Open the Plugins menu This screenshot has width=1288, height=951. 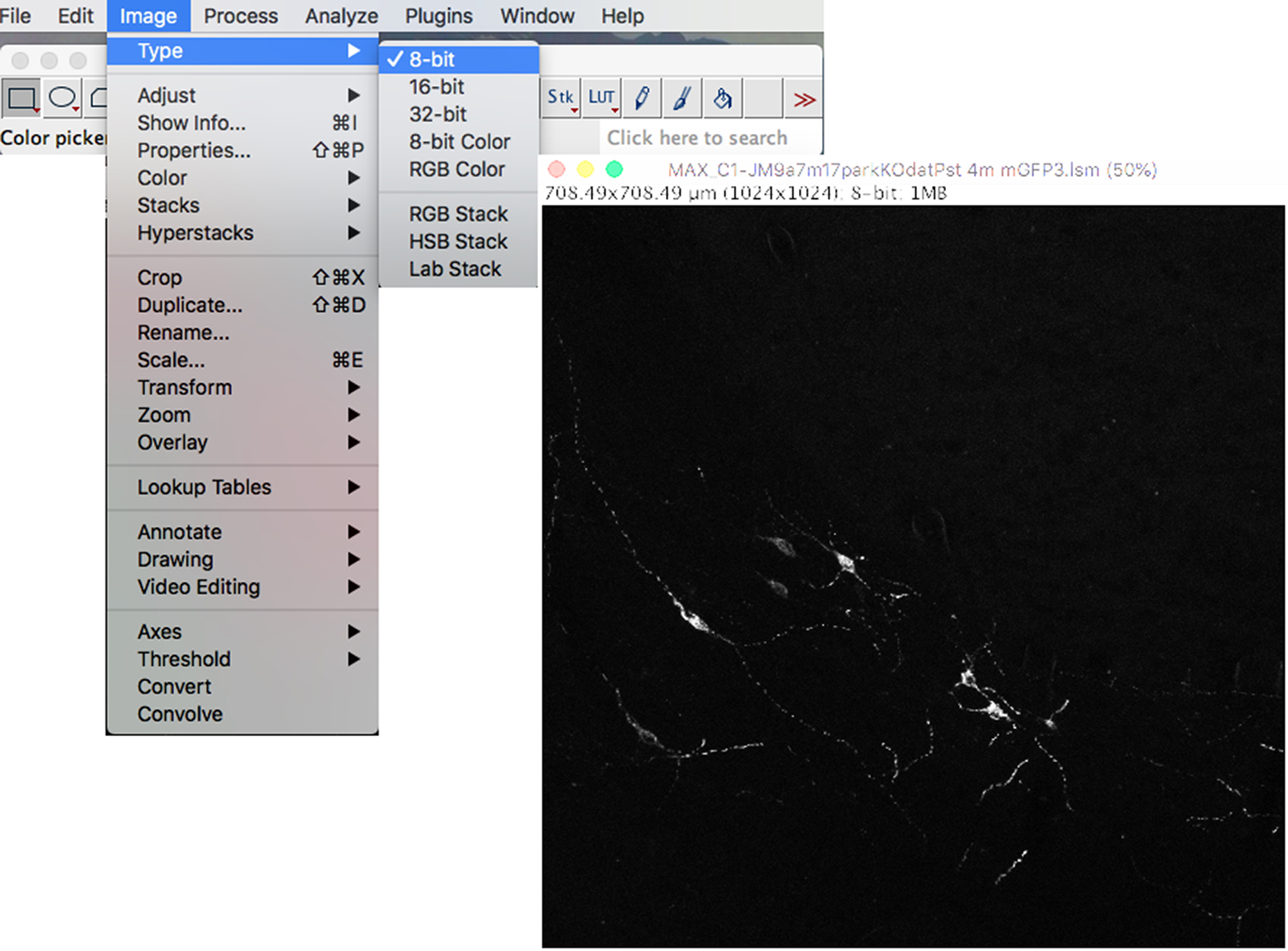438,15
